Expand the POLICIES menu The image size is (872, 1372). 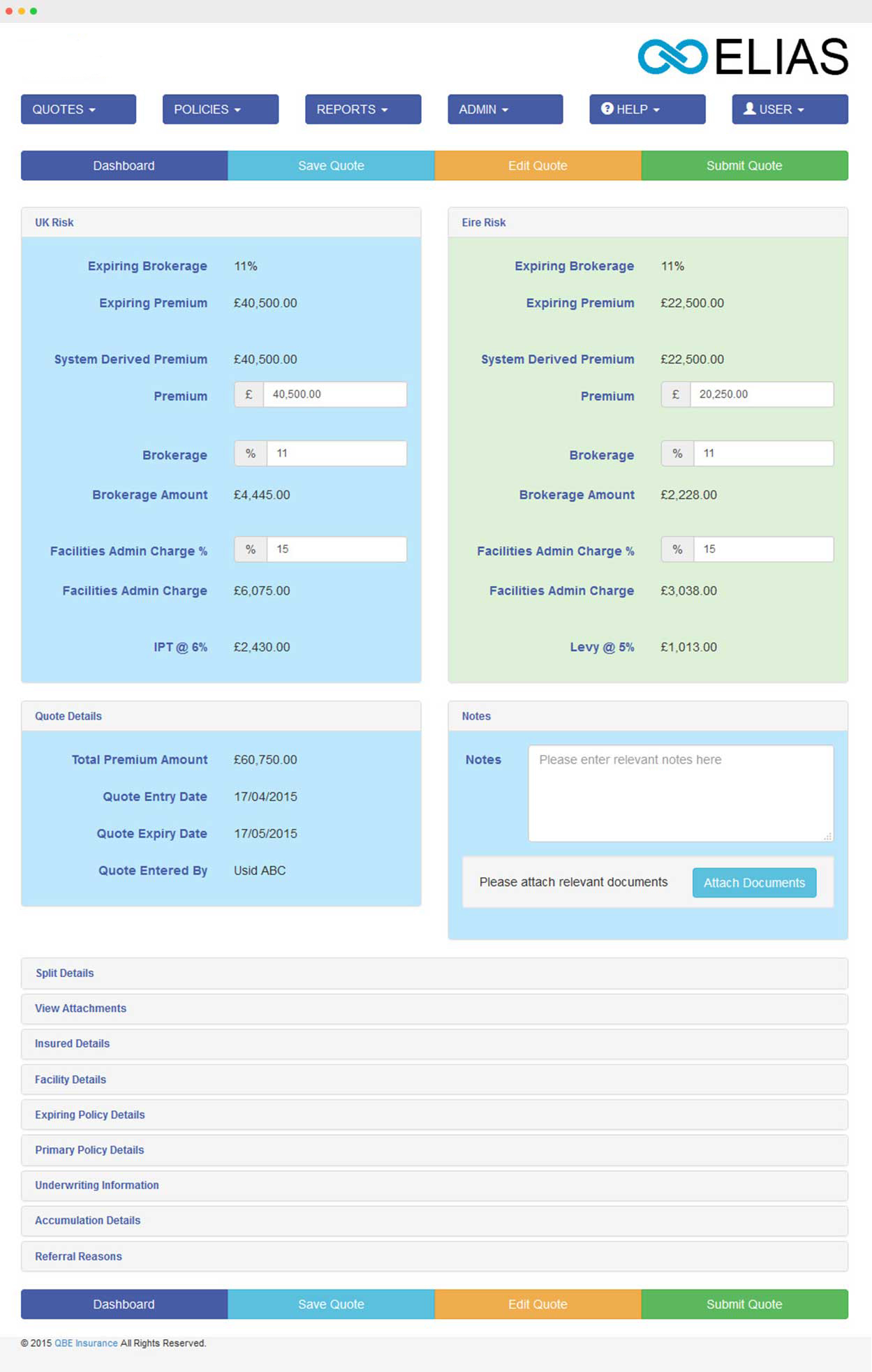pos(220,110)
